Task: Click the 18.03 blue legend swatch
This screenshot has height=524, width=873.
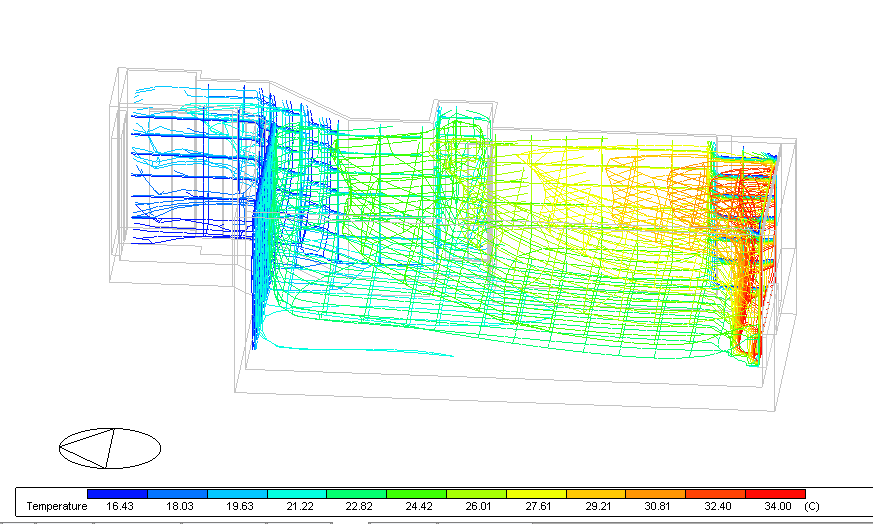Action: (178, 494)
